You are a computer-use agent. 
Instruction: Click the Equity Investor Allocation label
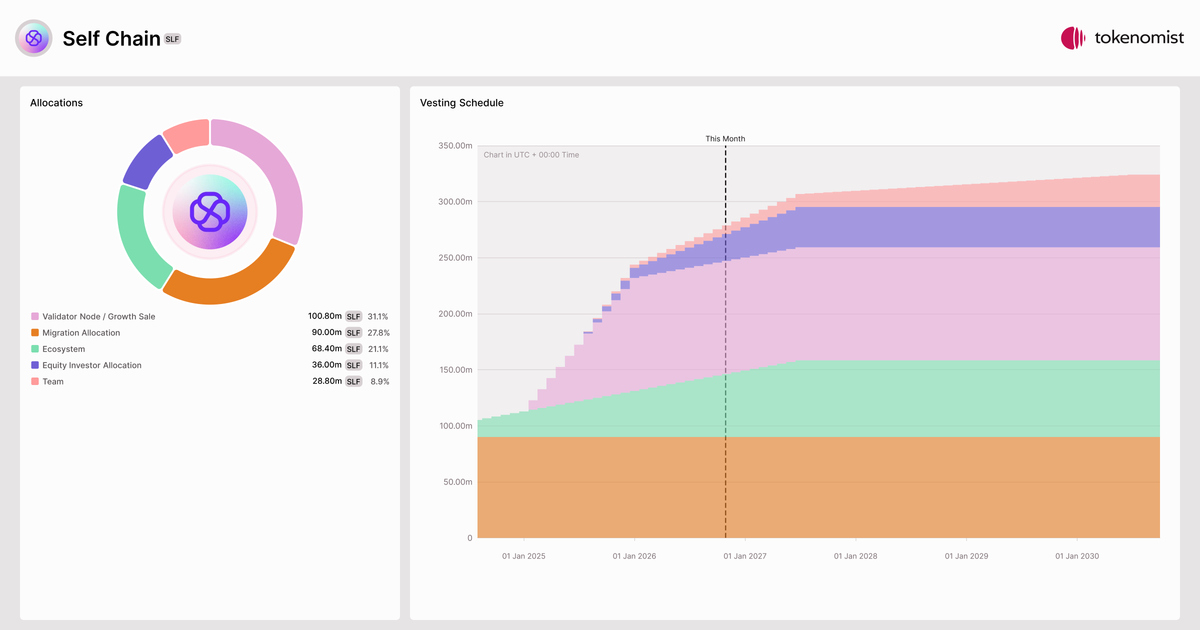point(92,365)
